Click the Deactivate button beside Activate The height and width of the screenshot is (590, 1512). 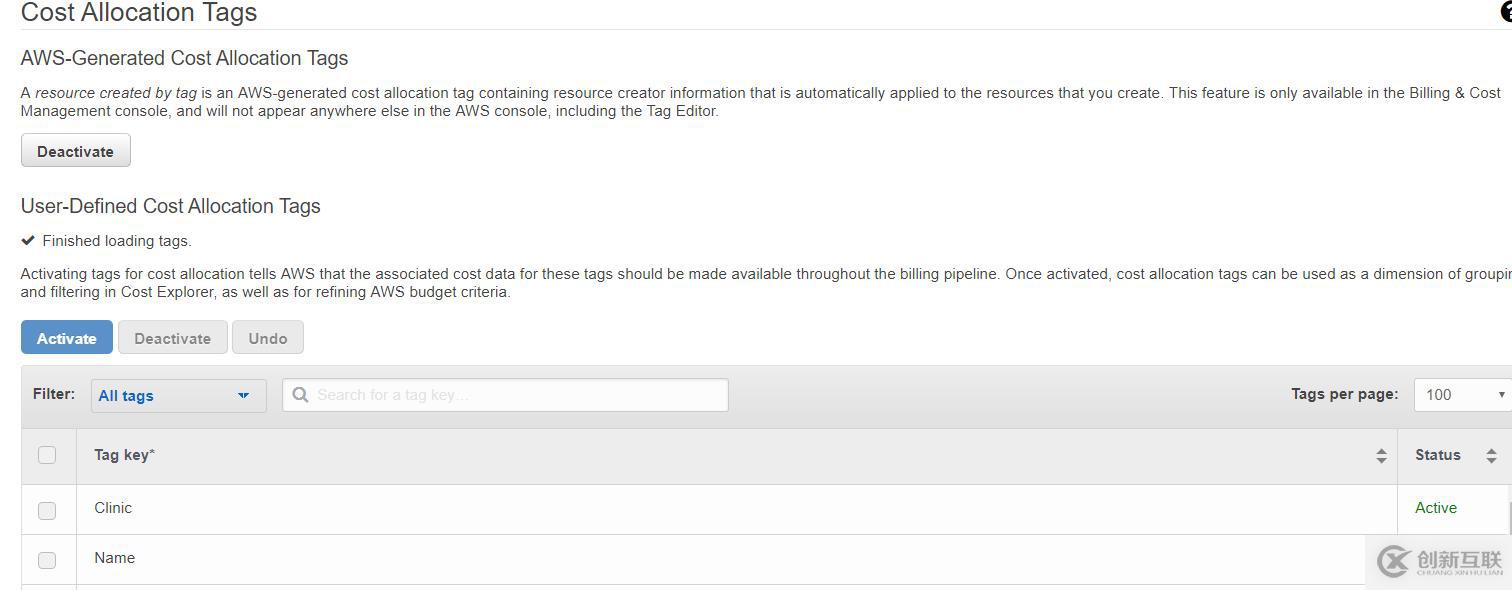pyautogui.click(x=173, y=338)
